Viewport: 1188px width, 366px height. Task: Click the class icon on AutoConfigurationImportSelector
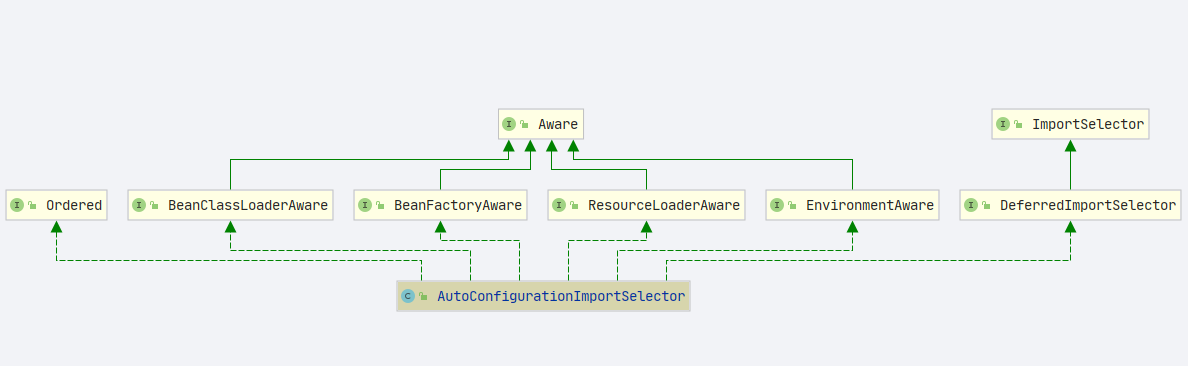pos(408,296)
